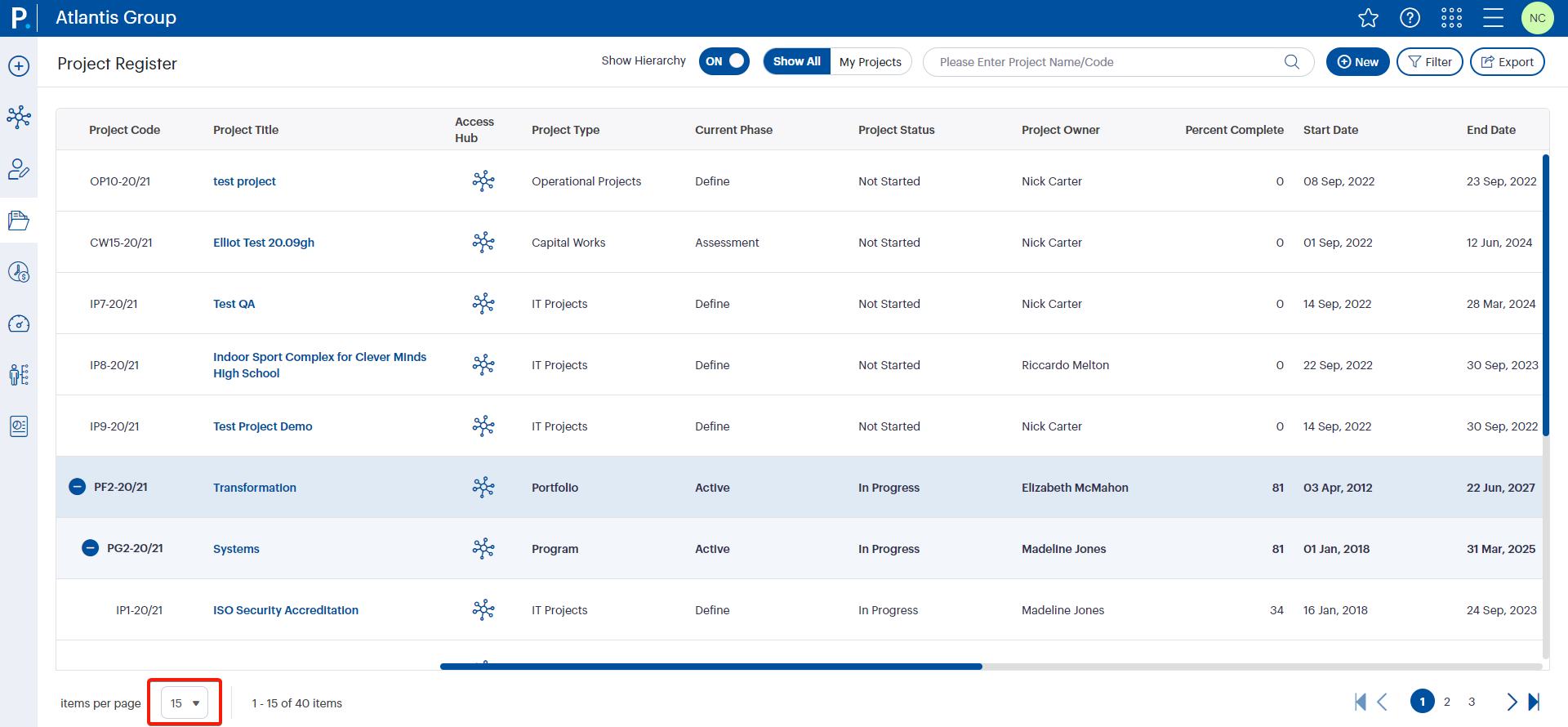
Task: Open the user edit icon in sidebar
Action: (x=19, y=169)
